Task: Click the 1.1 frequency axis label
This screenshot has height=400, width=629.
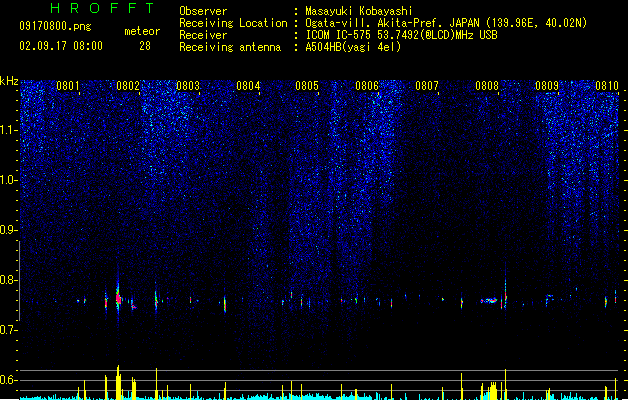Action: click(x=9, y=130)
